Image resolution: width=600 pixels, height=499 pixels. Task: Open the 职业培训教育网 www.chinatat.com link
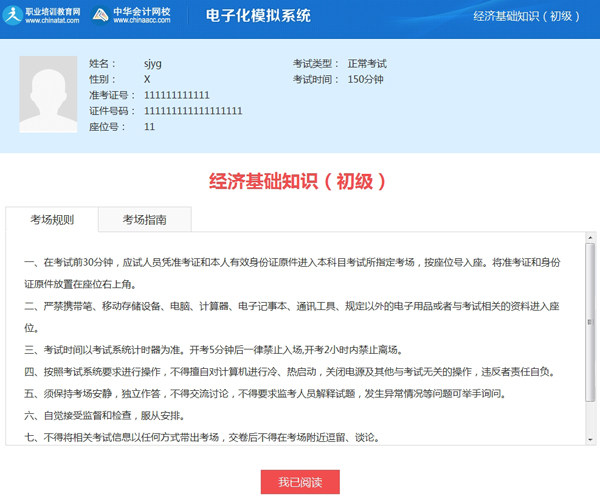53,16
